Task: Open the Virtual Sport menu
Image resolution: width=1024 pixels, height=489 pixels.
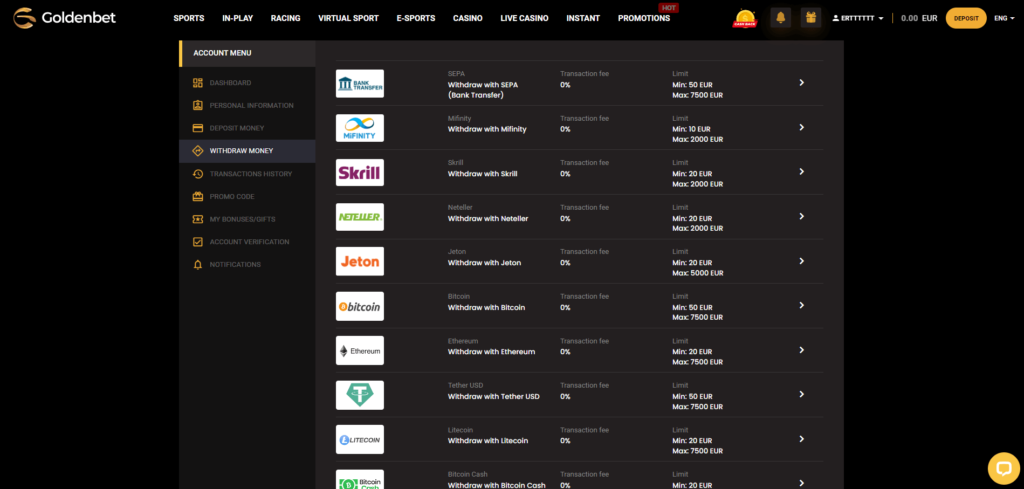Action: (348, 18)
